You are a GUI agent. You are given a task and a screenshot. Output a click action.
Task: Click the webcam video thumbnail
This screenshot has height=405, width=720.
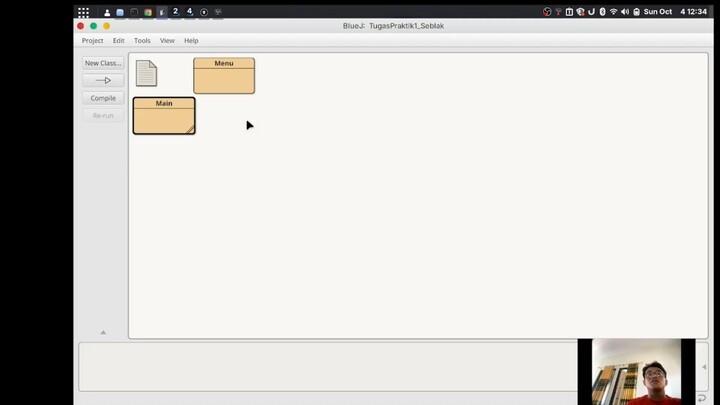(x=636, y=371)
